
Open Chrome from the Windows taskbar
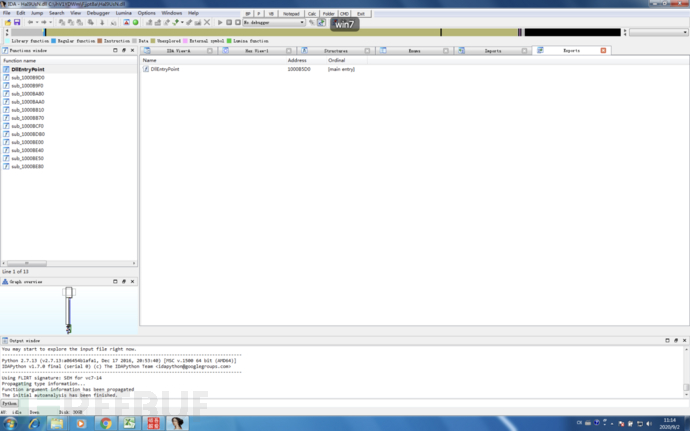pos(105,423)
